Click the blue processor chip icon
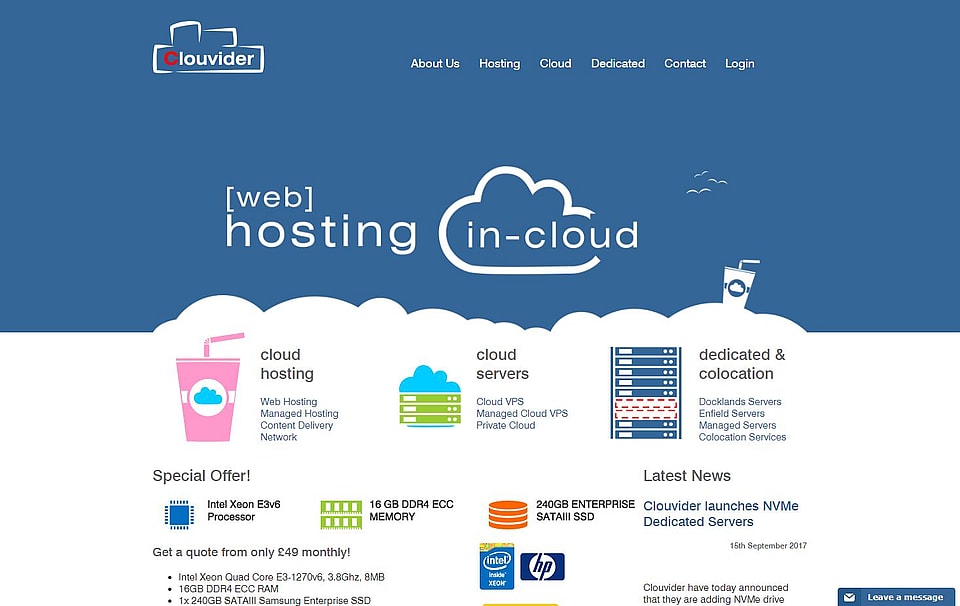The image size is (960, 606). tap(179, 514)
